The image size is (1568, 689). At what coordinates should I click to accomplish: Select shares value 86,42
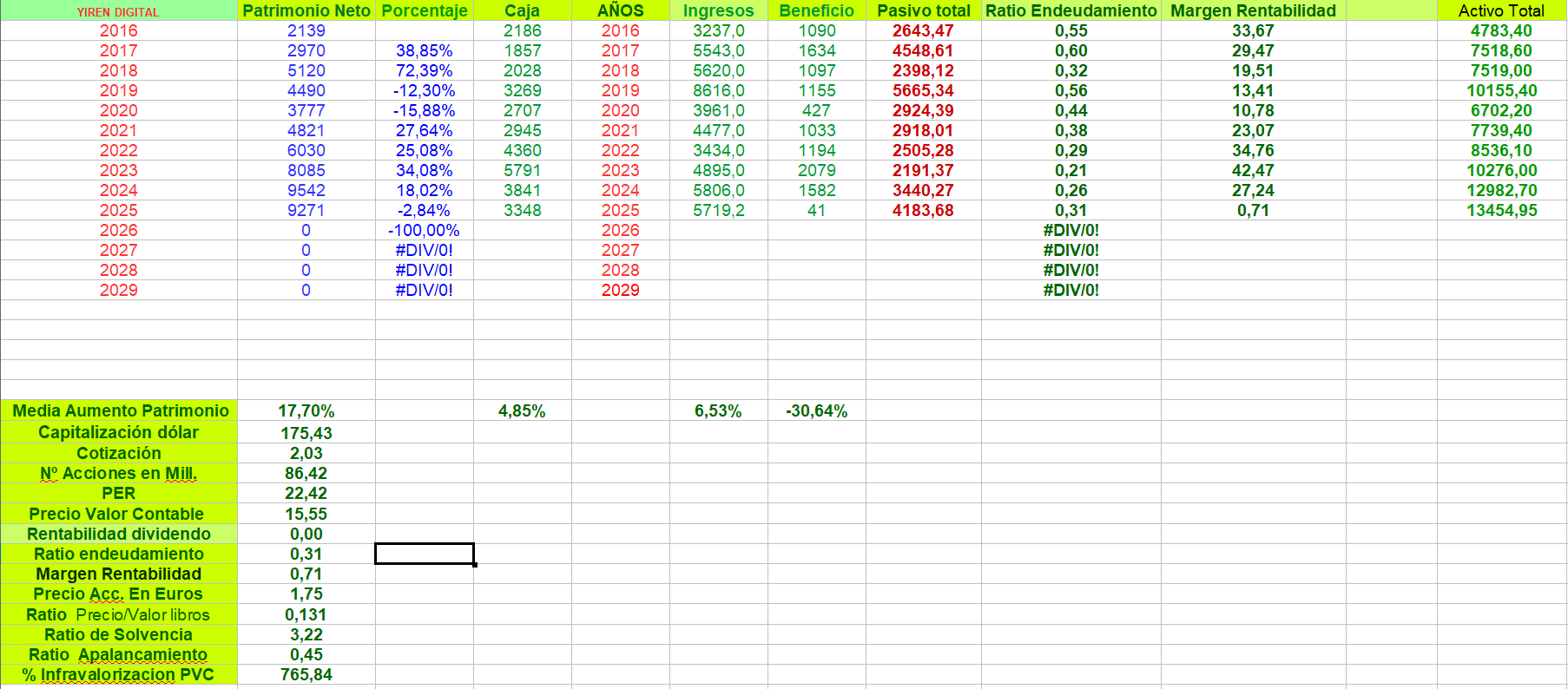306,474
